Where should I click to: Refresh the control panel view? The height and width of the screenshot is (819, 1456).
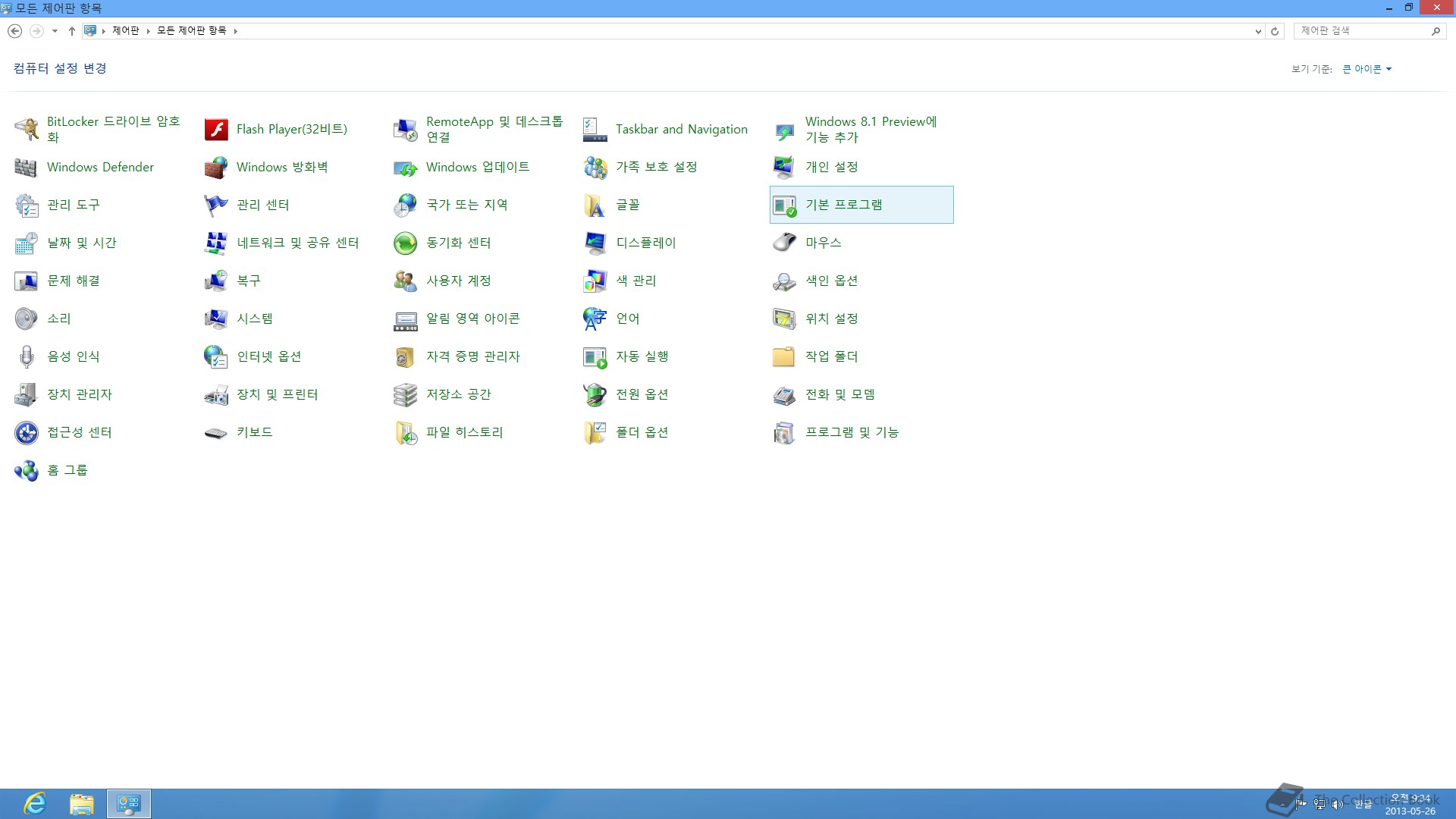point(1275,31)
